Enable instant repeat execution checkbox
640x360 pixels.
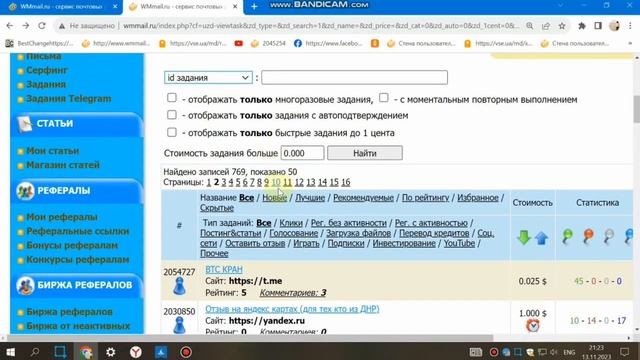pyautogui.click(x=384, y=98)
